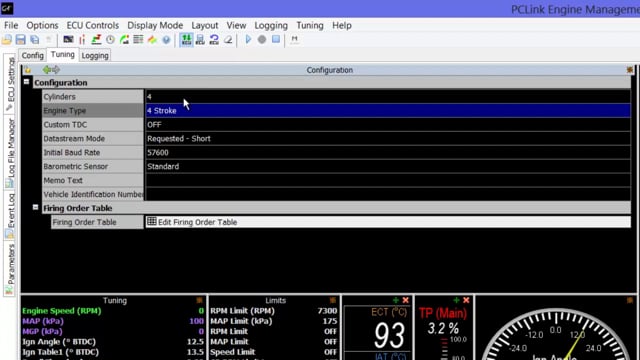Select Datastream Mode Requested - Short value
The image size is (640, 360).
point(388,138)
